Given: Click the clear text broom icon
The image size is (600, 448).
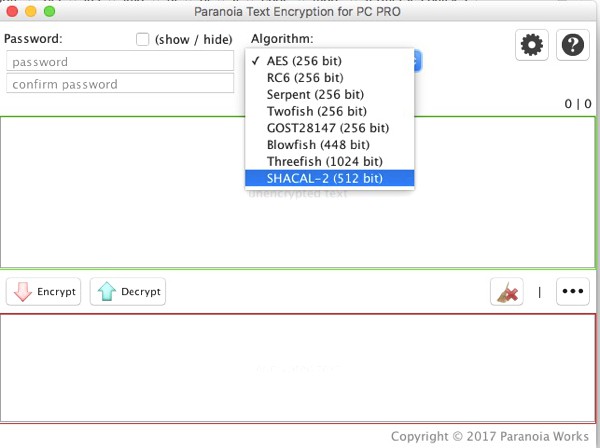Looking at the screenshot, I should coord(507,292).
